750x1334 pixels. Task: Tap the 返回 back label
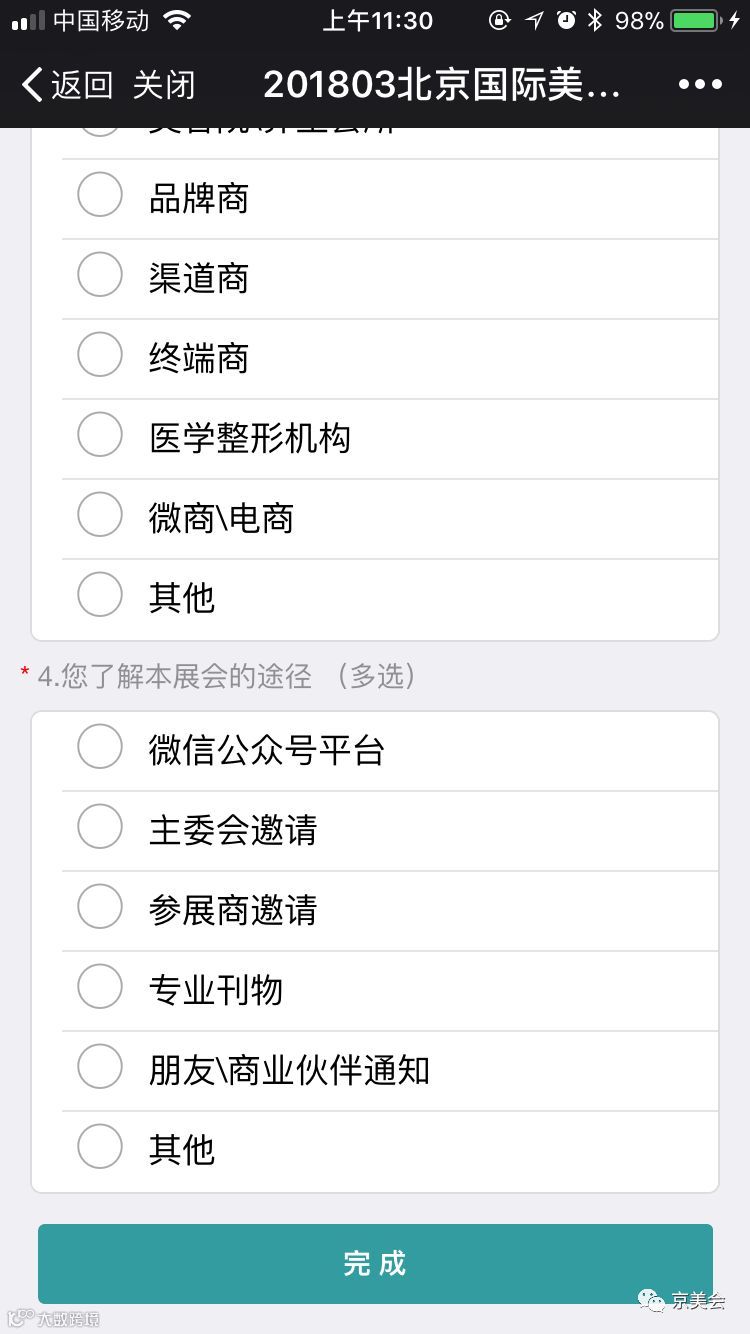click(x=82, y=85)
